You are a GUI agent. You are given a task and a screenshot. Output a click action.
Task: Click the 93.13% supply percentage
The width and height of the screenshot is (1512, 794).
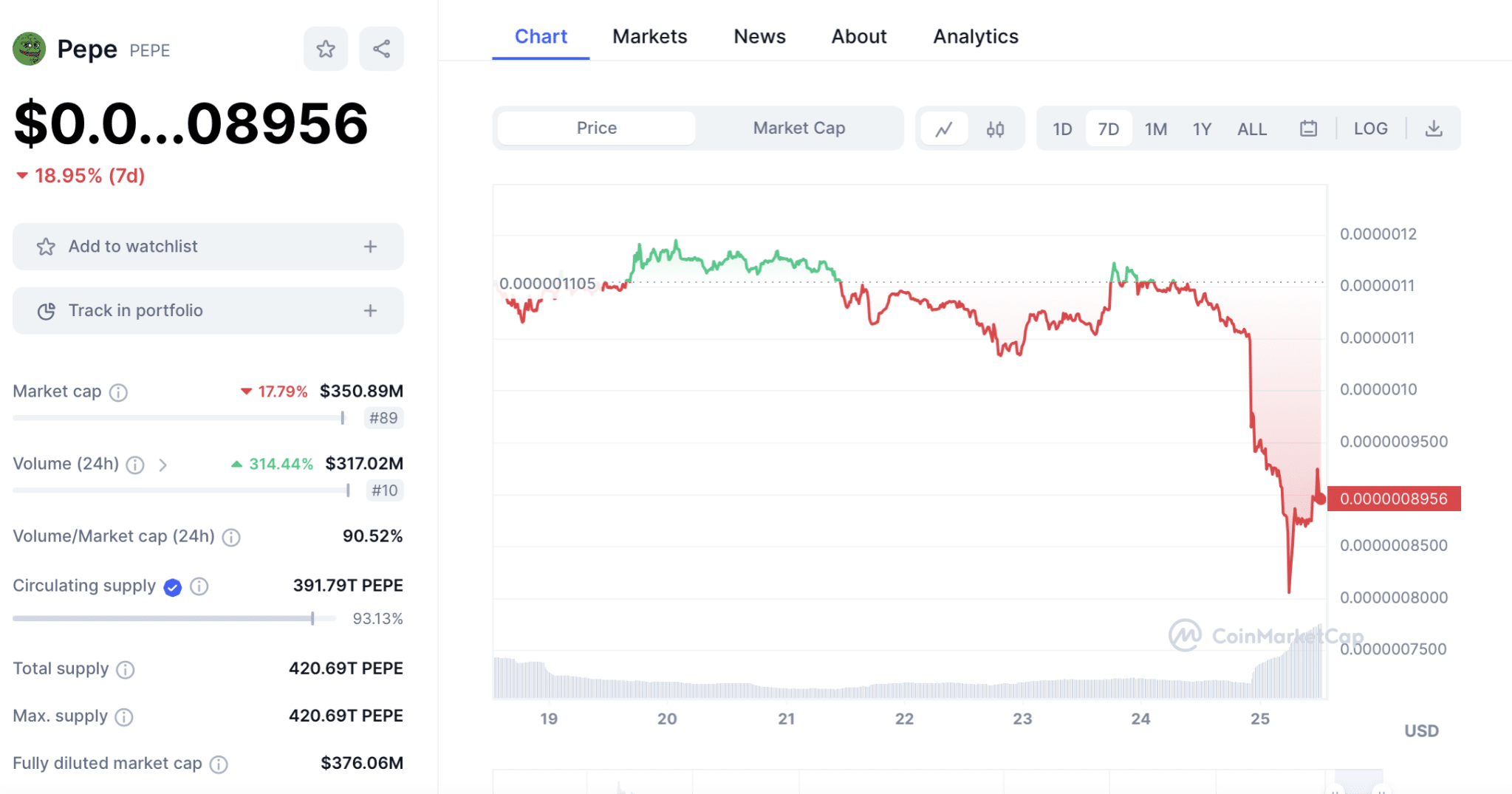pyautogui.click(x=377, y=619)
